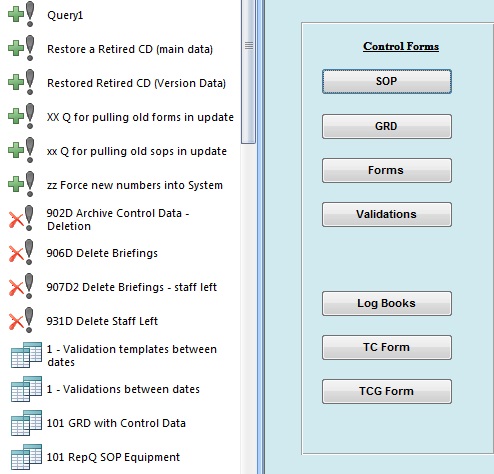Click query icon for 101 RepQ SOP Equipment
Image resolution: width=494 pixels, height=474 pixels.
click(26, 457)
